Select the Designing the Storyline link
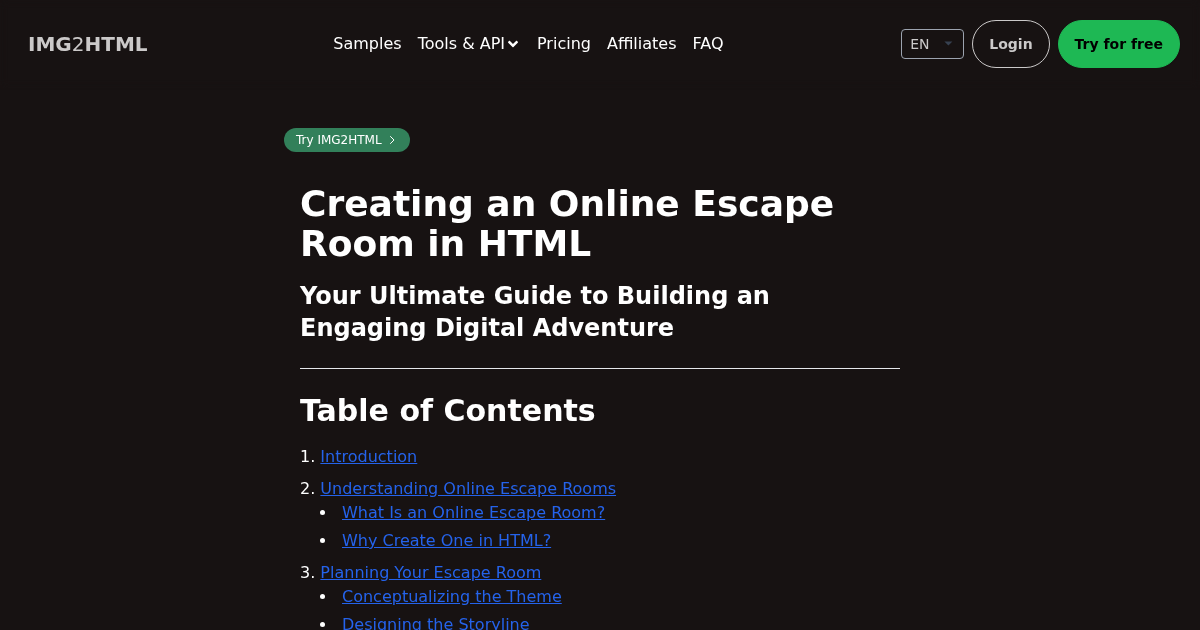1200x630 pixels. click(435, 624)
